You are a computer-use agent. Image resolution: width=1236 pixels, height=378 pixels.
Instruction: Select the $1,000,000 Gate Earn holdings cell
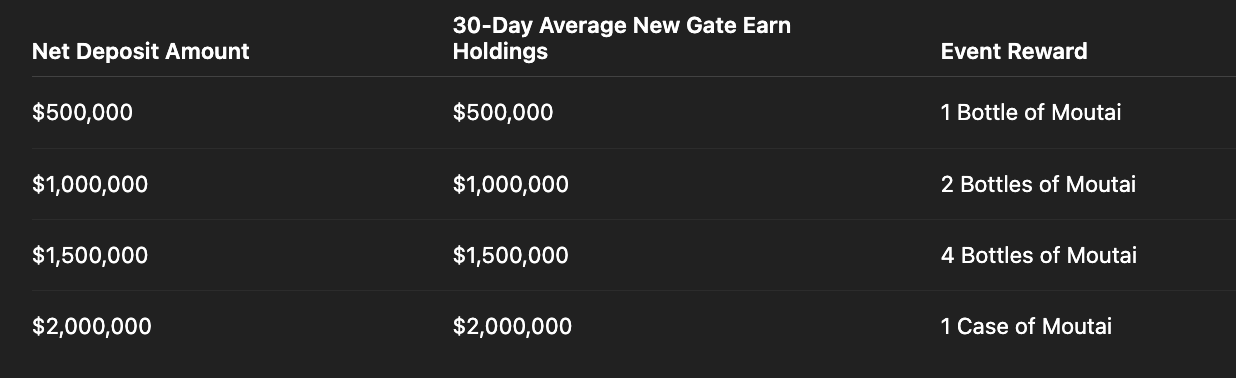tap(510, 185)
